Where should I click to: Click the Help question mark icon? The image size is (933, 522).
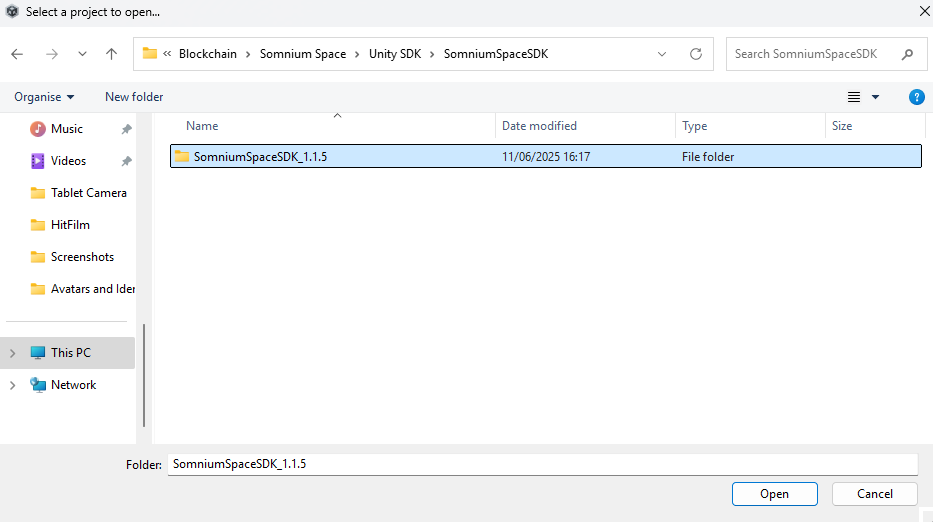coord(916,97)
